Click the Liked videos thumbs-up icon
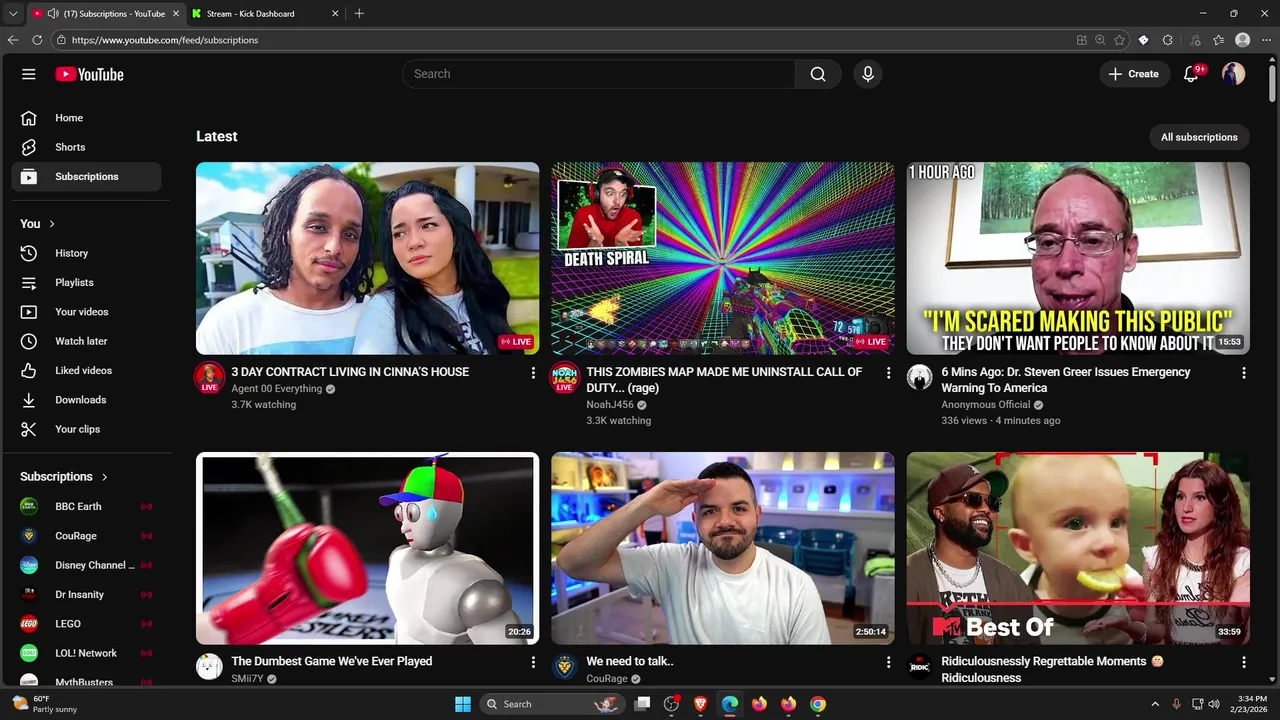This screenshot has width=1280, height=720. [x=29, y=370]
